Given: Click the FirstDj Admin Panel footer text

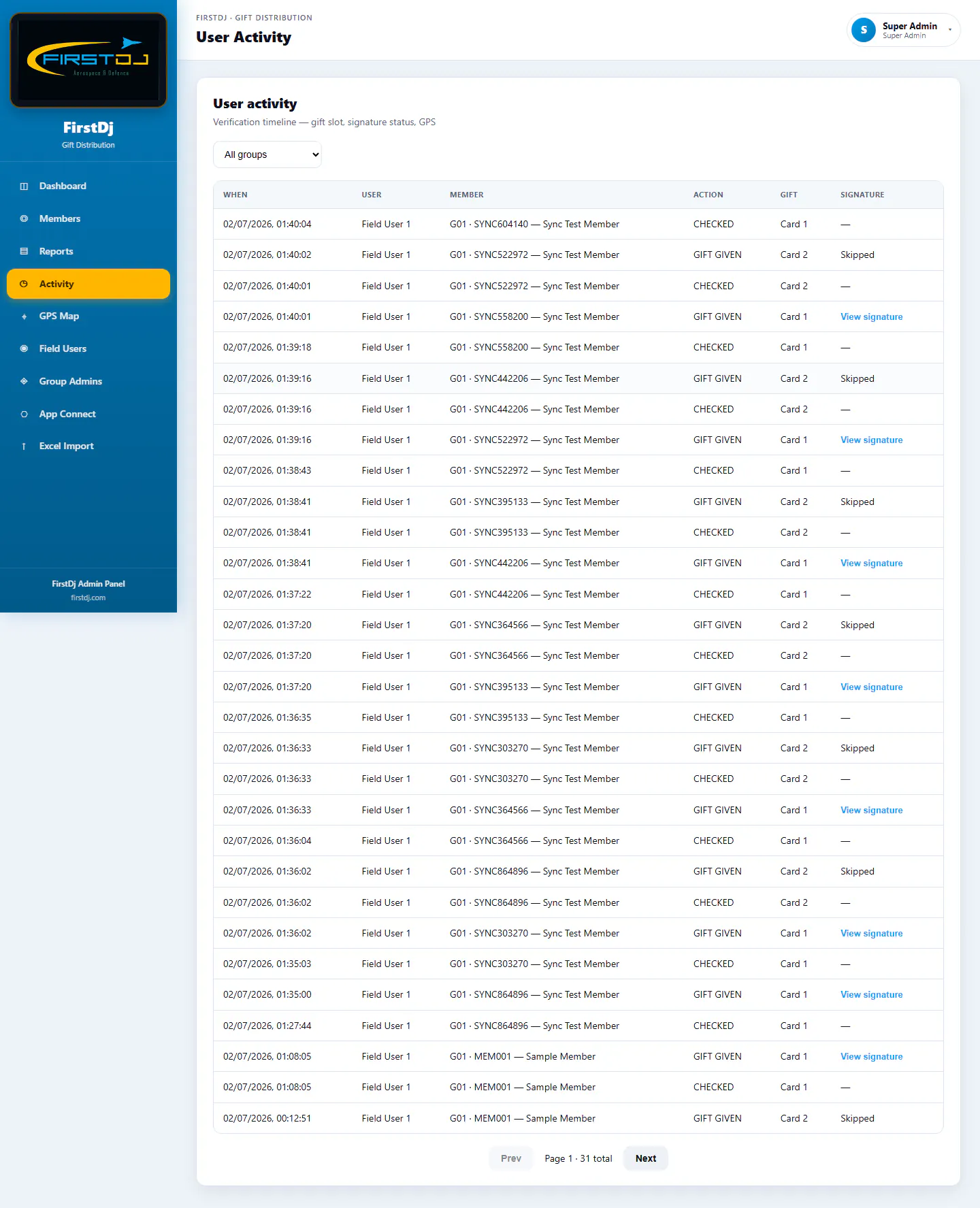Looking at the screenshot, I should 88,584.
